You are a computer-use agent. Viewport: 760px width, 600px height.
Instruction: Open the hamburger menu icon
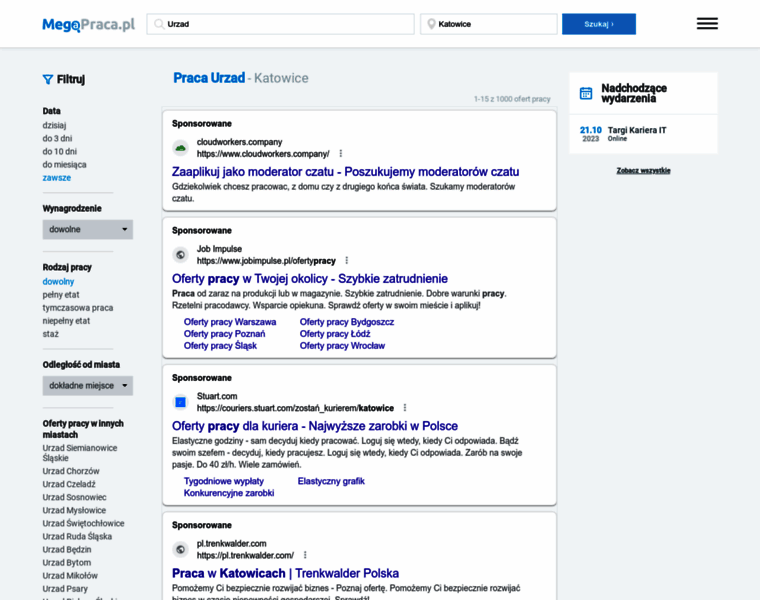click(707, 23)
